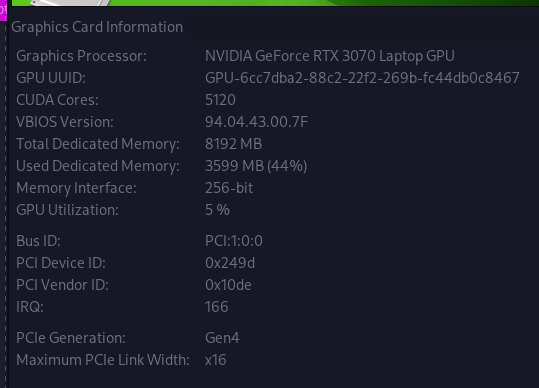539x388 pixels.
Task: Select the CUDA Cores value 5120
Action: click(x=220, y=100)
